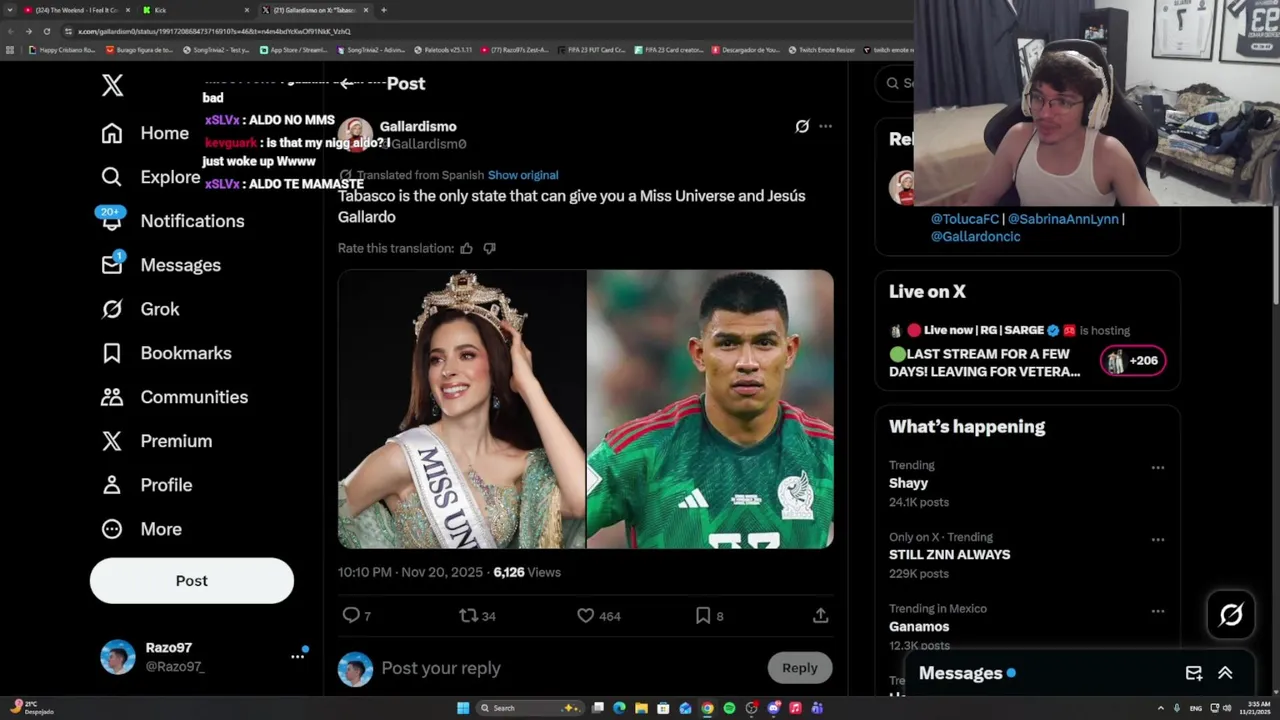
Task: Open account menu dots next to Razo97
Action: (x=297, y=656)
